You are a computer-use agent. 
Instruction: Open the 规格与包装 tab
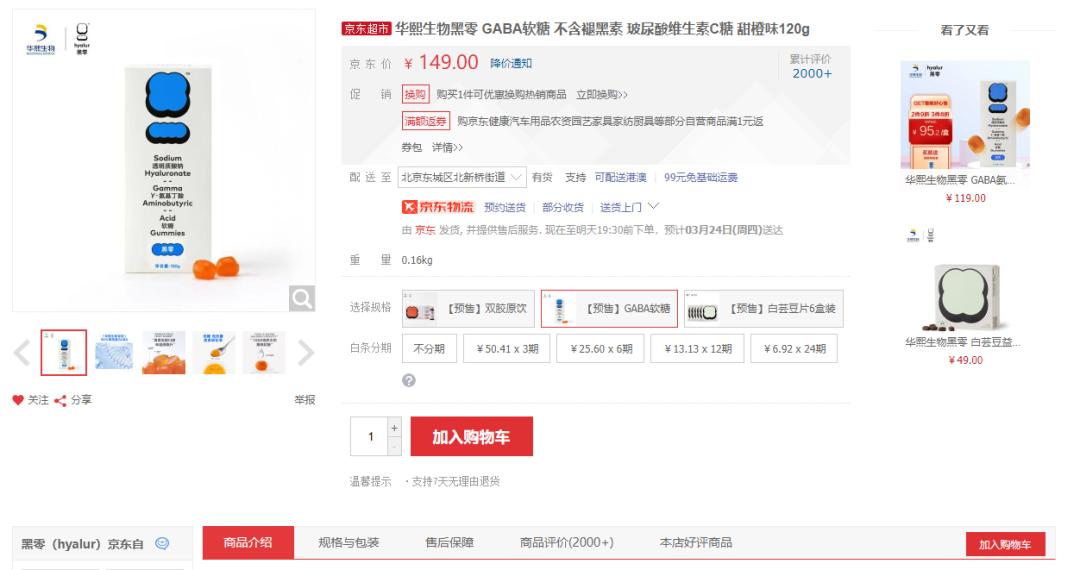pyautogui.click(x=349, y=542)
